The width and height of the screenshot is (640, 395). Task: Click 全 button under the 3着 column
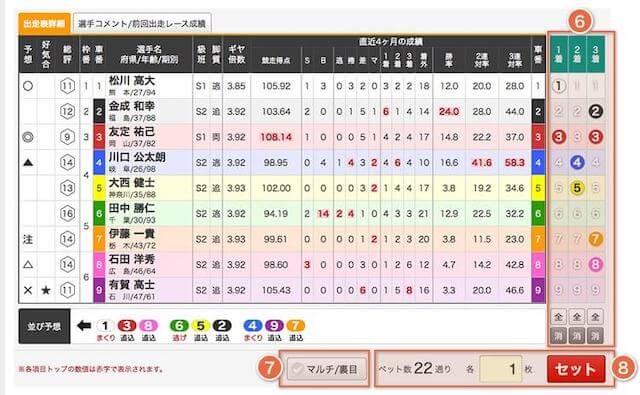tap(595, 316)
